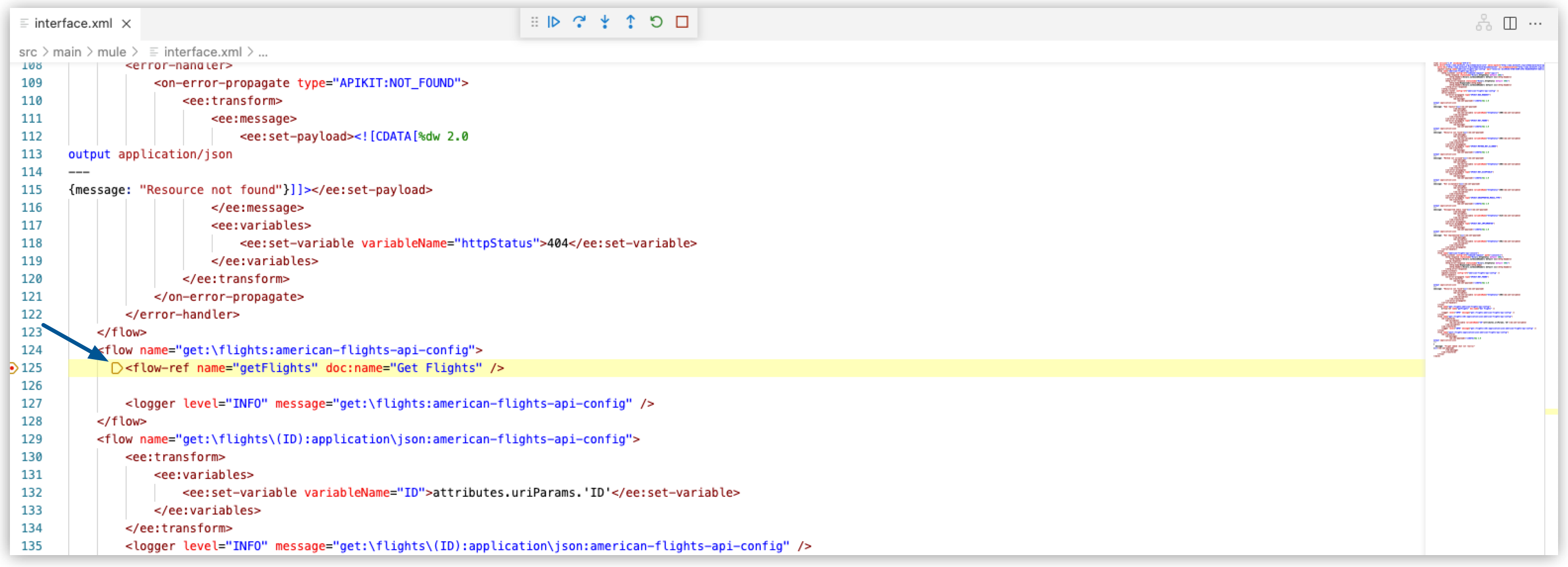Screen dimensions: 1568x567
Task: Click the Step Into debug icon
Action: point(605,22)
